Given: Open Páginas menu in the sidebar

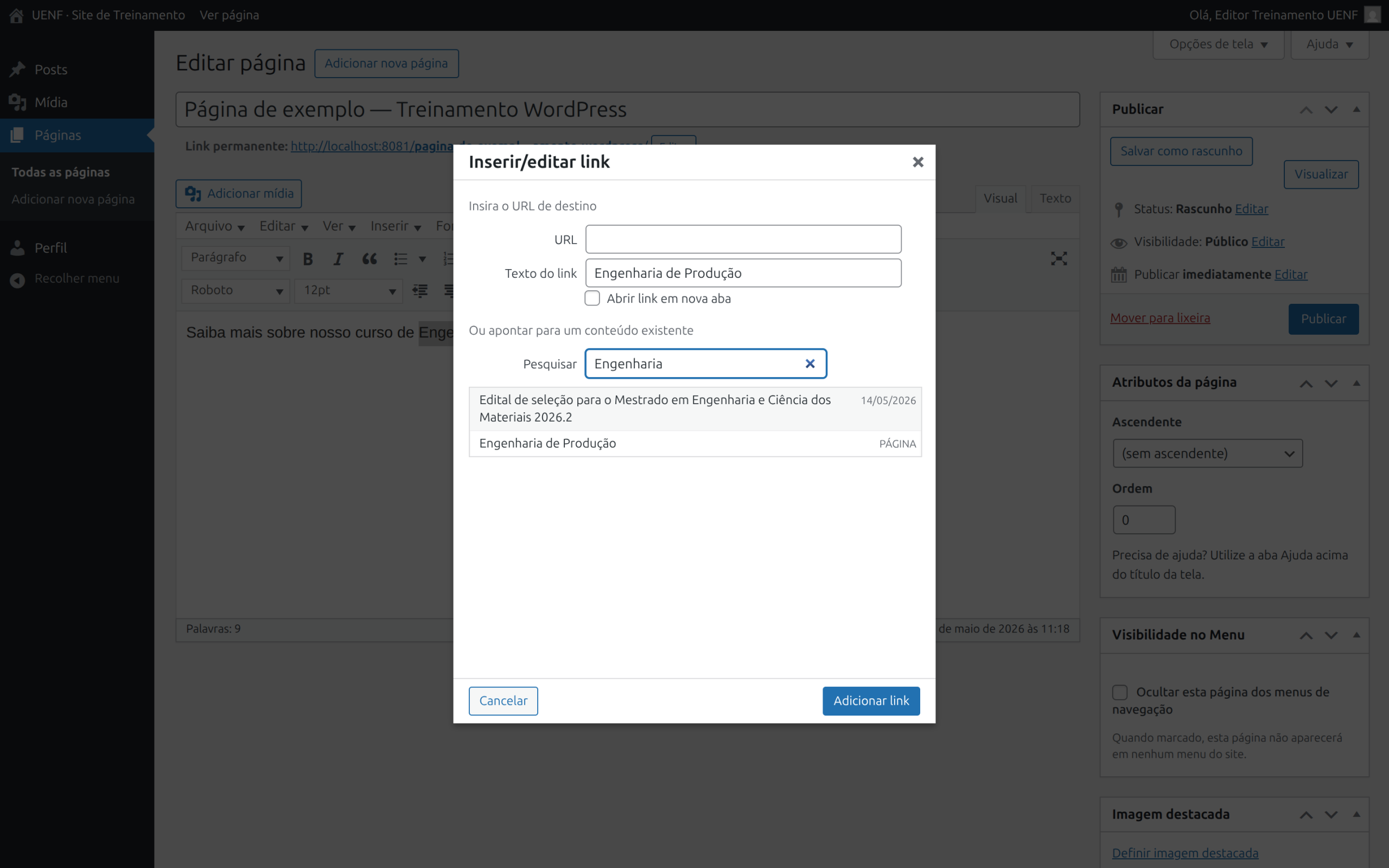Looking at the screenshot, I should [x=77, y=135].
